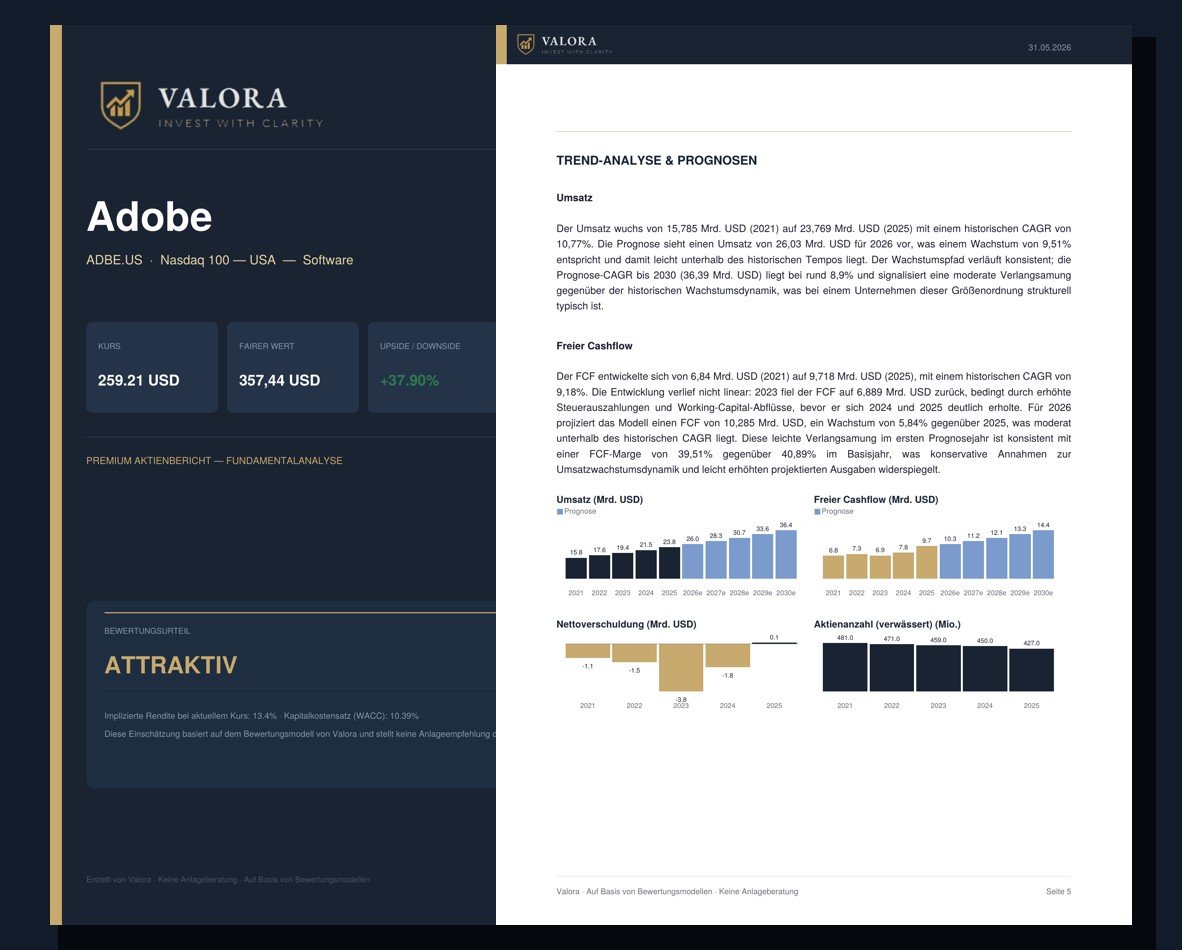This screenshot has width=1182, height=950.
Task: Click the 2026e free cash flow bar labeled 10.3
Action: tap(950, 562)
